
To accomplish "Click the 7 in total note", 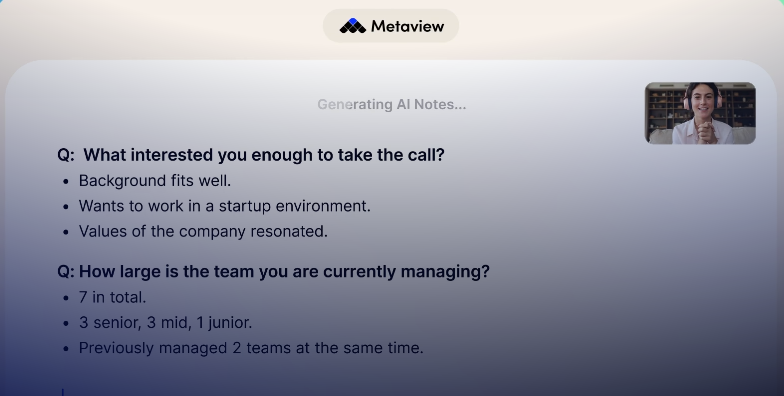I will pos(112,298).
